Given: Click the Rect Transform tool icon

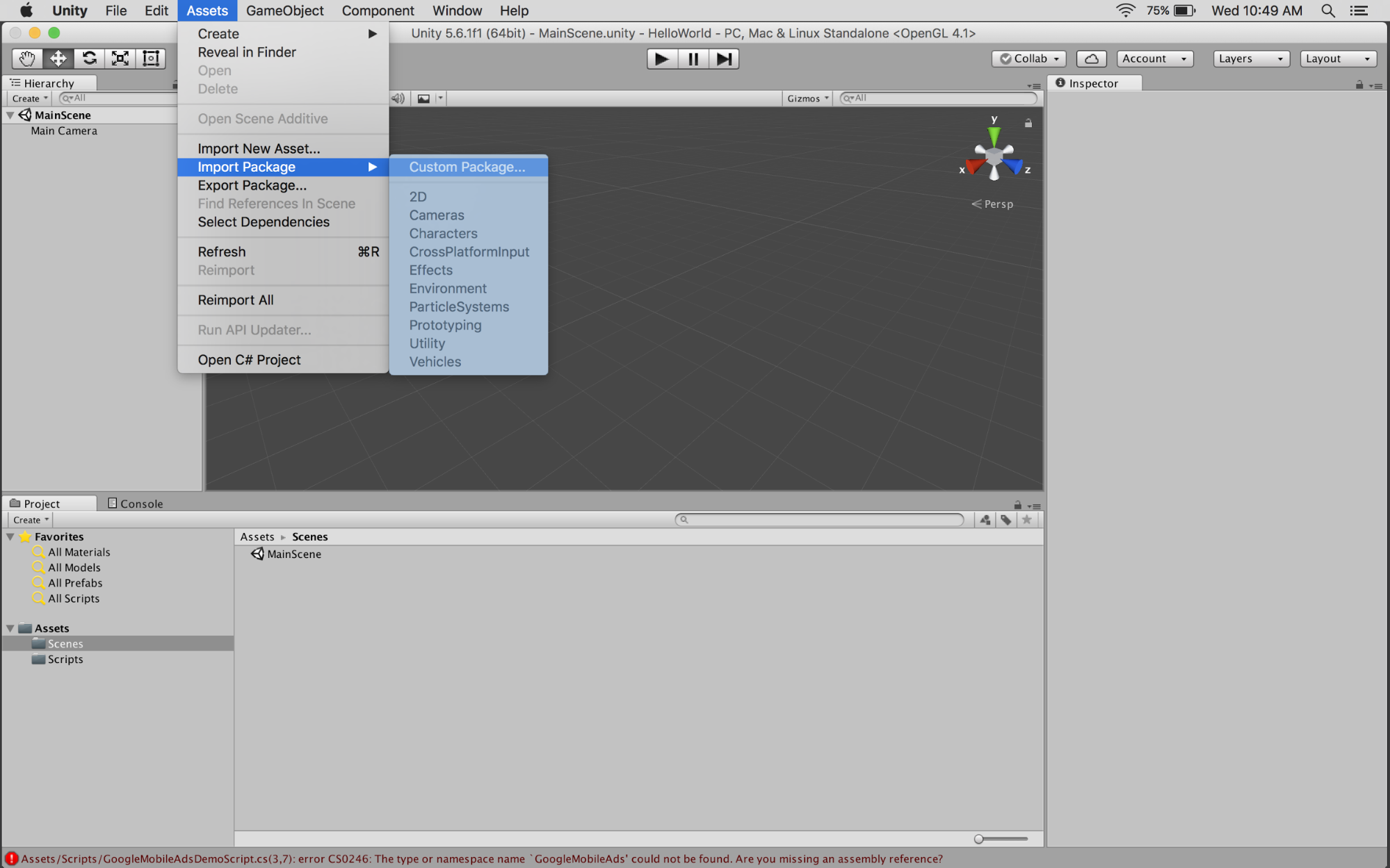Looking at the screenshot, I should pos(150,58).
